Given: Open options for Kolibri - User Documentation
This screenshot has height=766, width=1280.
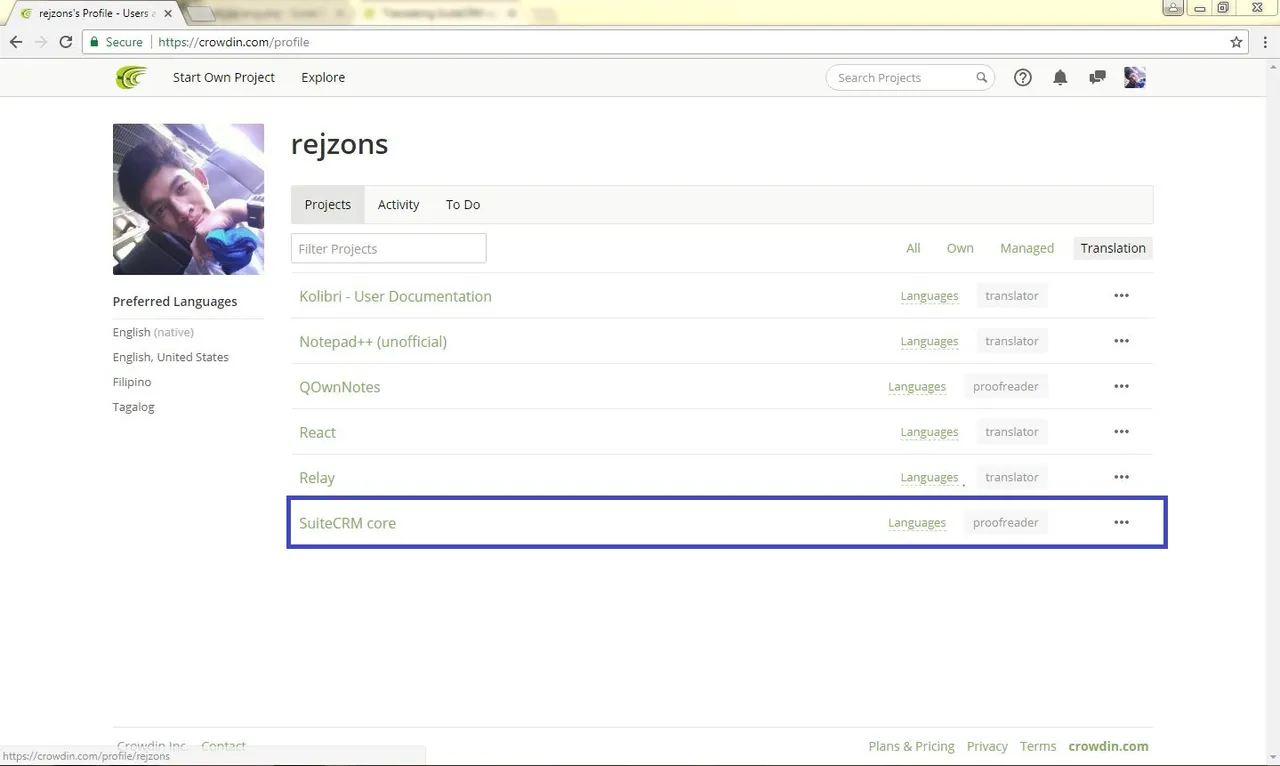Looking at the screenshot, I should pyautogui.click(x=1121, y=296).
